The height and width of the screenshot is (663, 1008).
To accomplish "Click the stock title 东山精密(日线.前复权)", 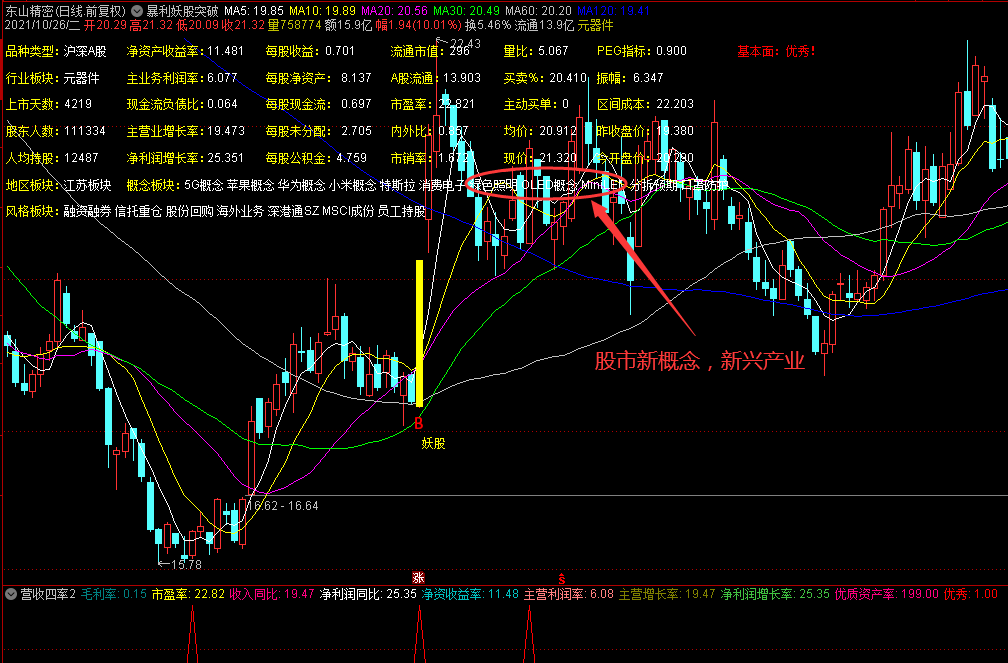I will click(x=66, y=11).
